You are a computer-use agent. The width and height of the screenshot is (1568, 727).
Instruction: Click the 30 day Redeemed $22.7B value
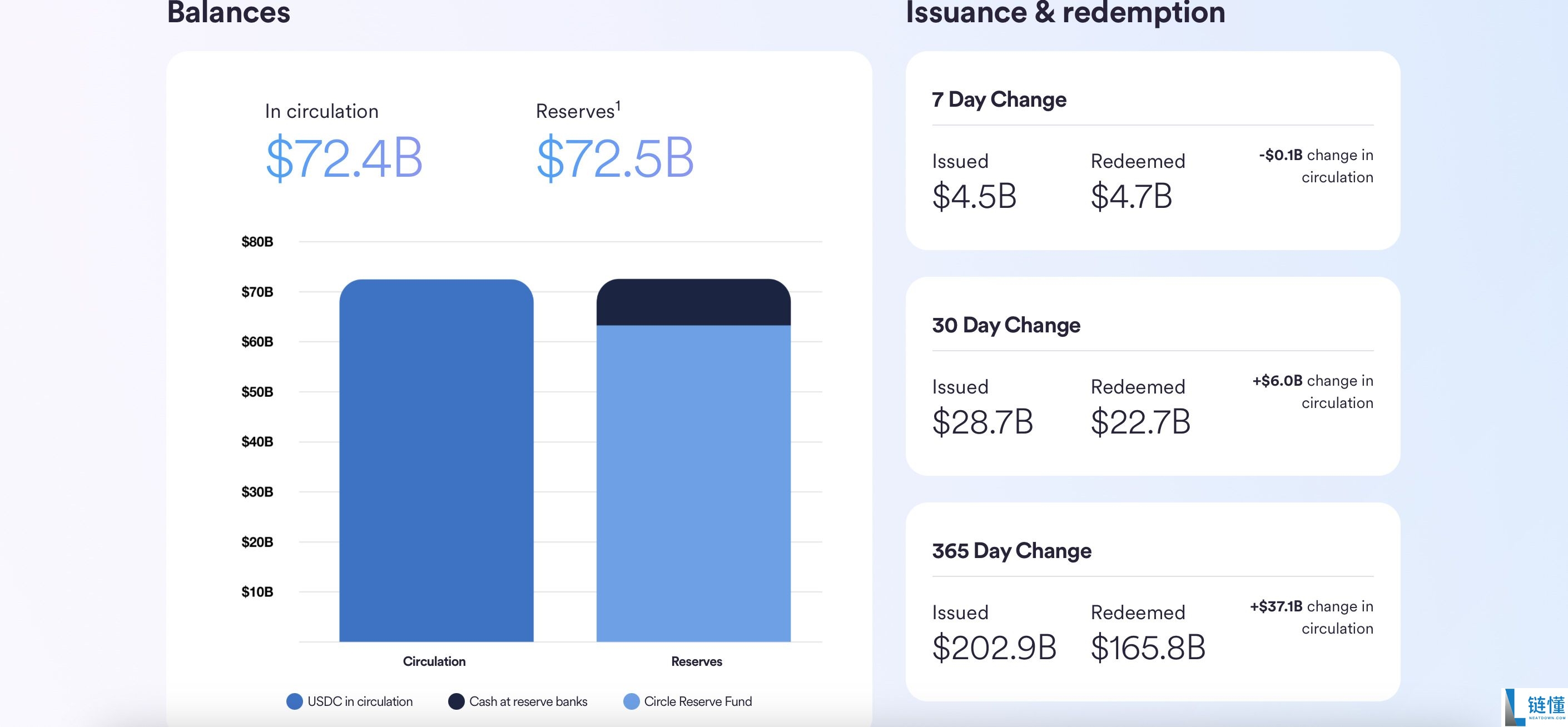pyautogui.click(x=1140, y=422)
